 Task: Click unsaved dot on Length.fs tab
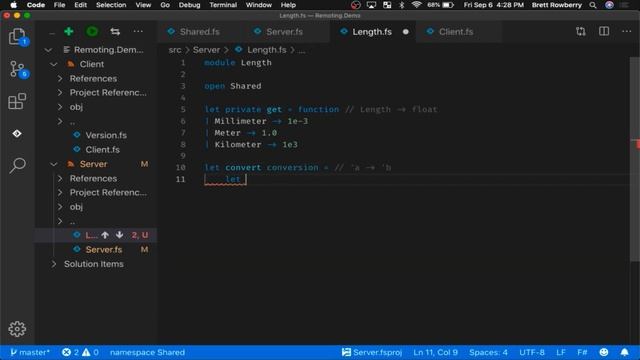point(405,32)
